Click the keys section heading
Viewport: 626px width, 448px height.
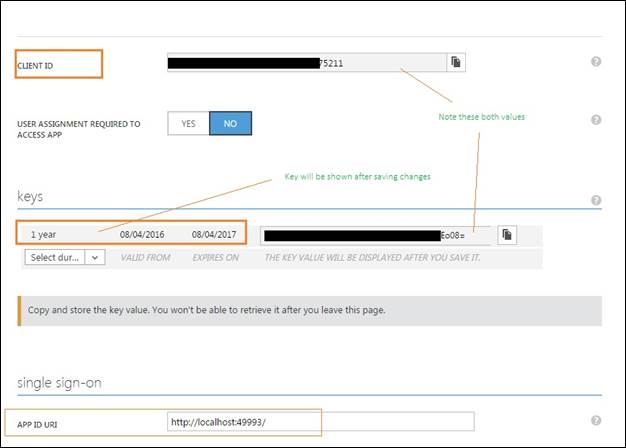point(30,196)
